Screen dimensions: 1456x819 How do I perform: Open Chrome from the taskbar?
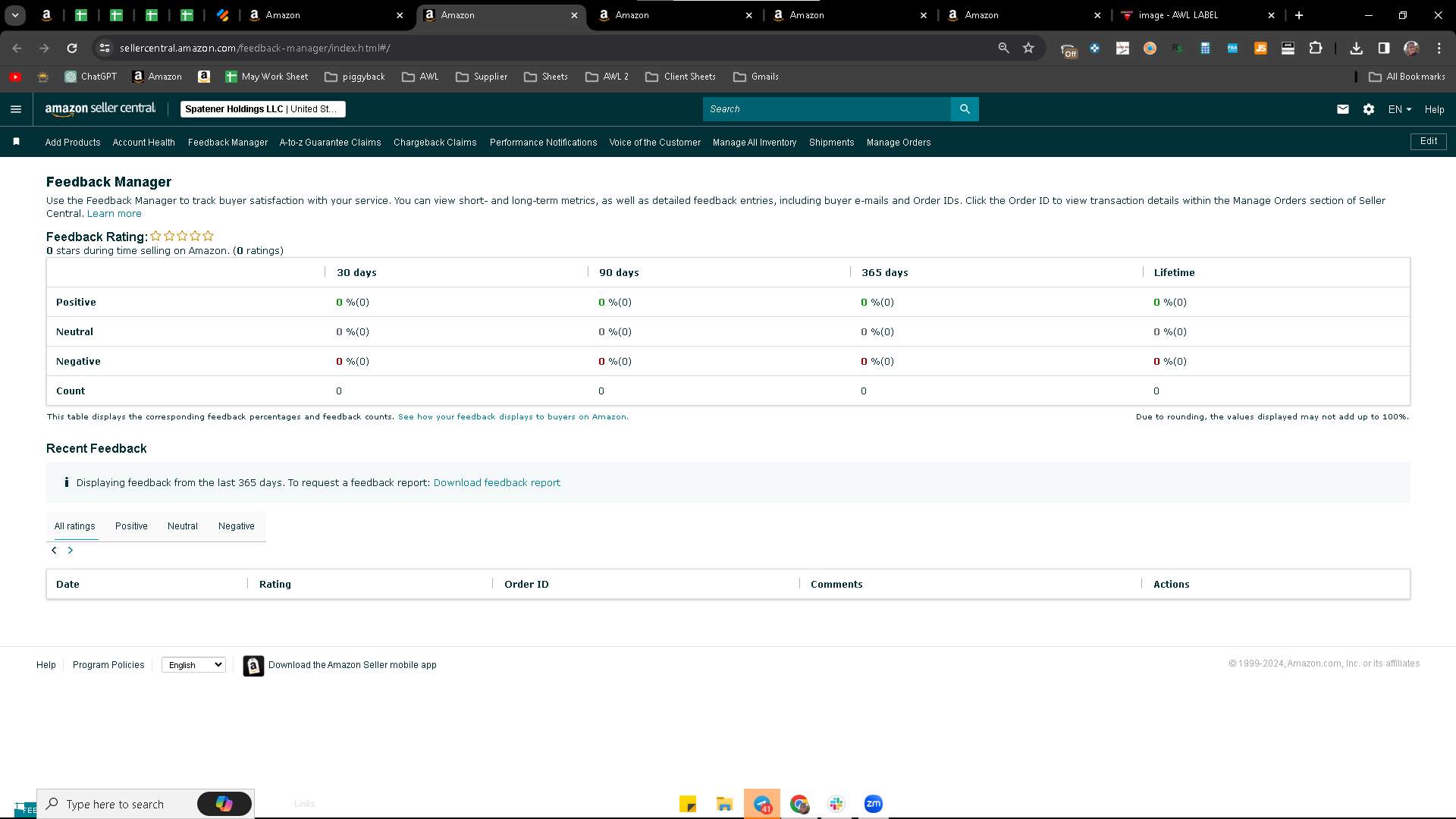coord(799,804)
